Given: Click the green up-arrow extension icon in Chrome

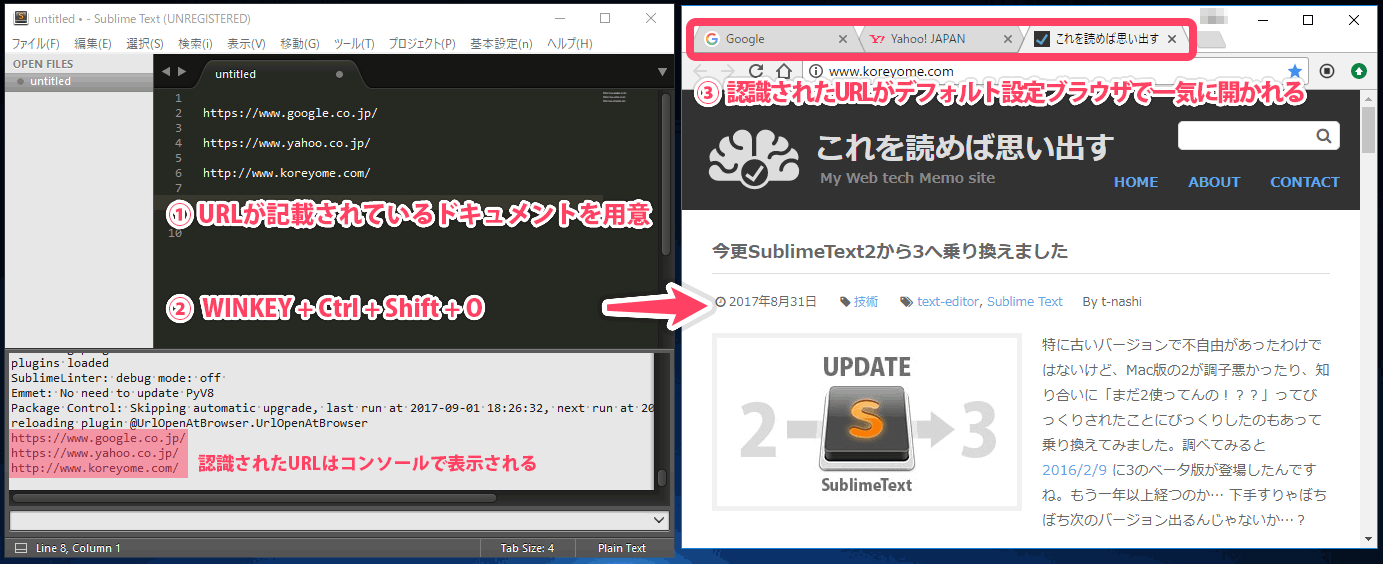Looking at the screenshot, I should click(x=1359, y=71).
